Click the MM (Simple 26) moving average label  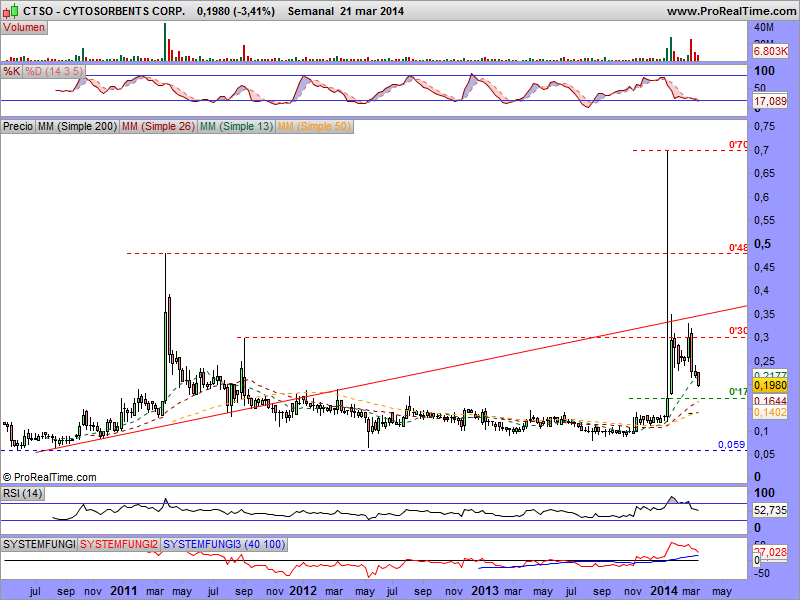[158, 126]
